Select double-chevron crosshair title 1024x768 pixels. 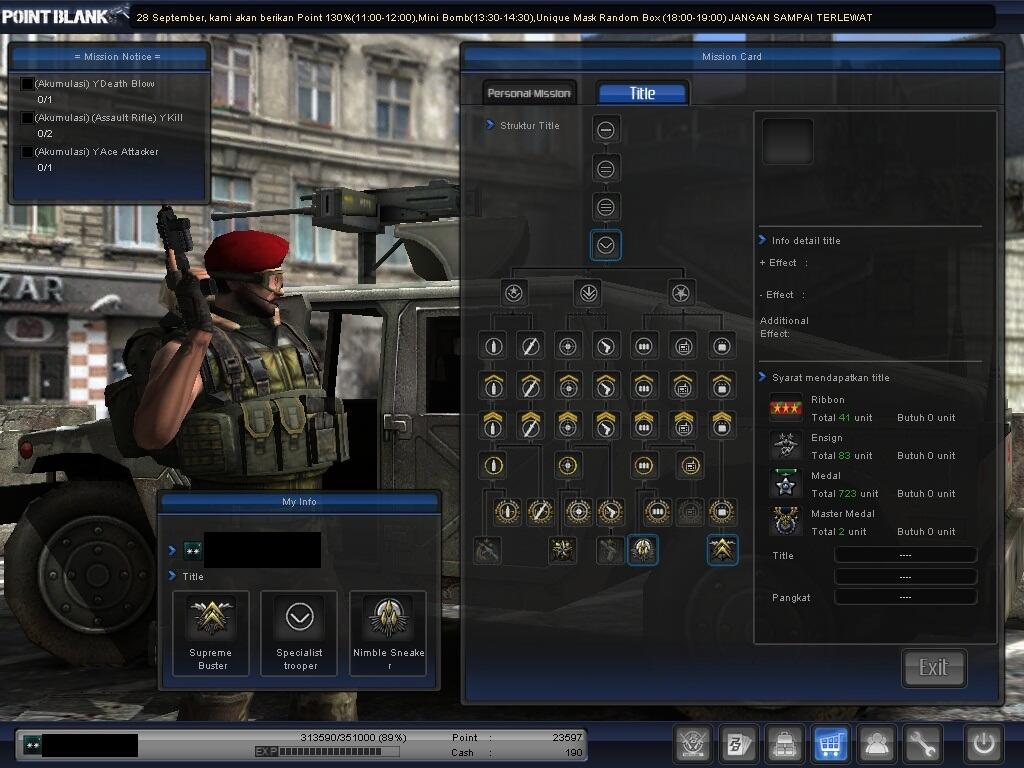coord(568,424)
